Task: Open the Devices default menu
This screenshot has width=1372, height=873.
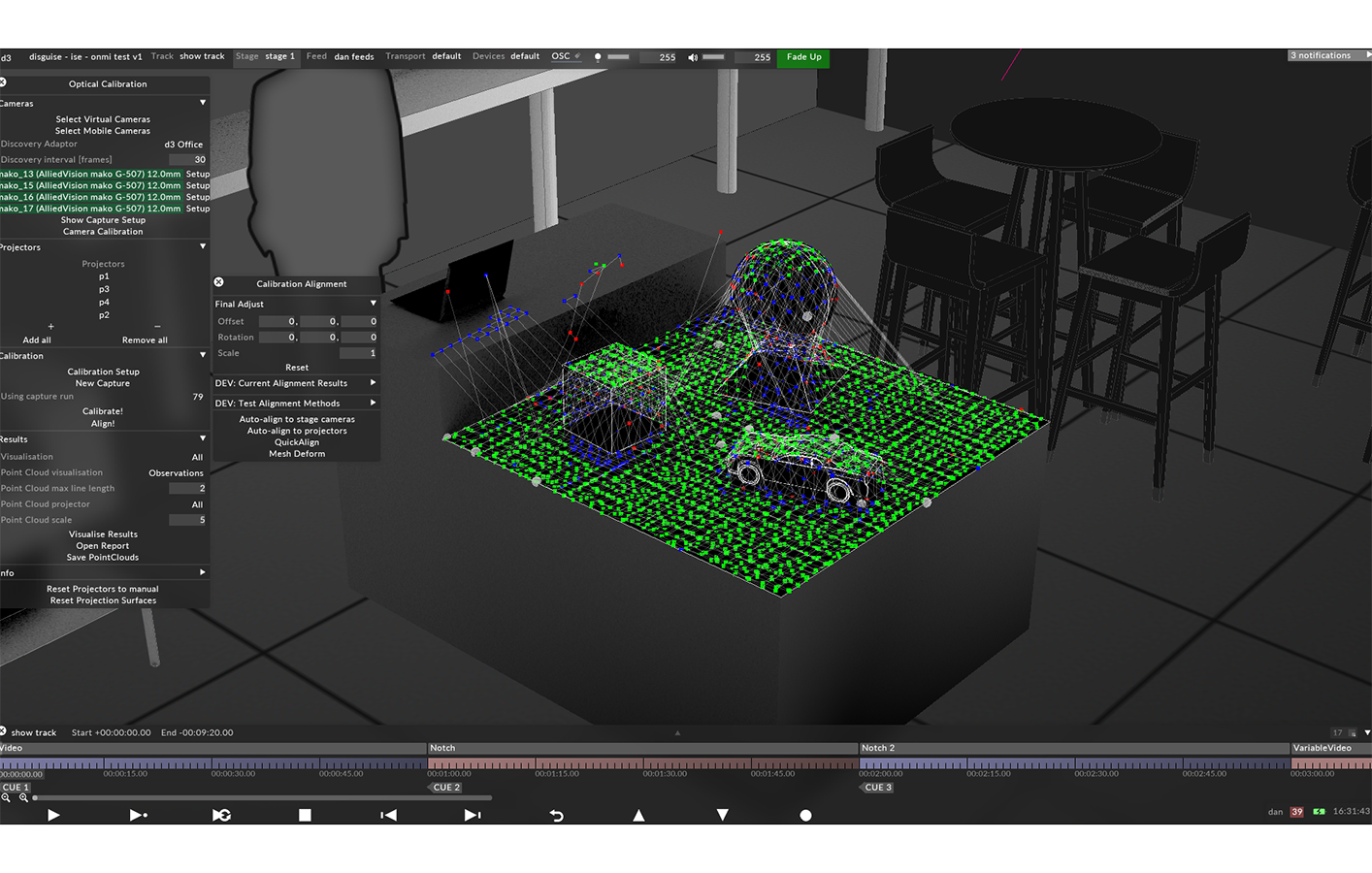Action: click(506, 56)
